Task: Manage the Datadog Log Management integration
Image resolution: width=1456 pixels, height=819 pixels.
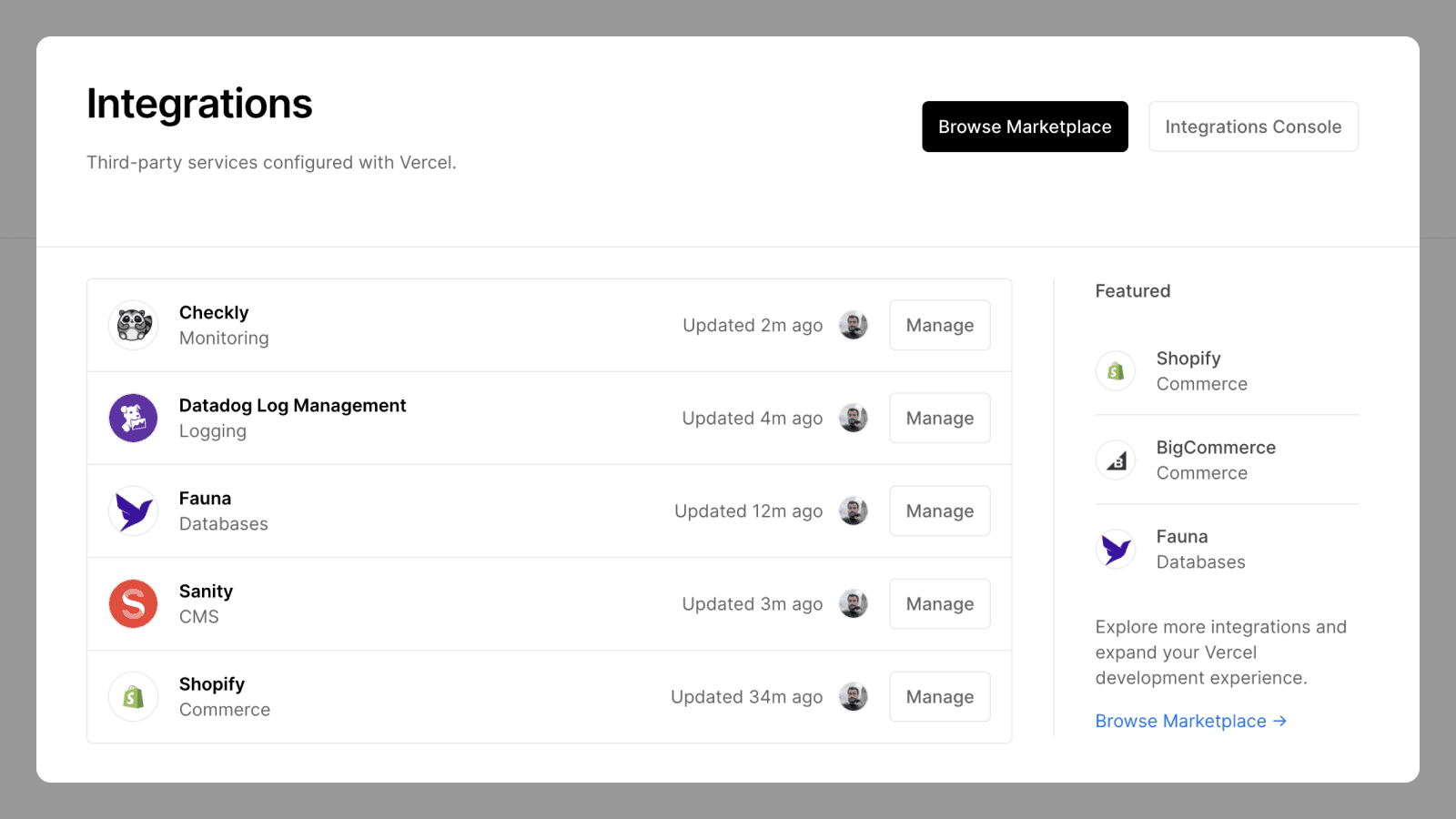Action: (939, 418)
